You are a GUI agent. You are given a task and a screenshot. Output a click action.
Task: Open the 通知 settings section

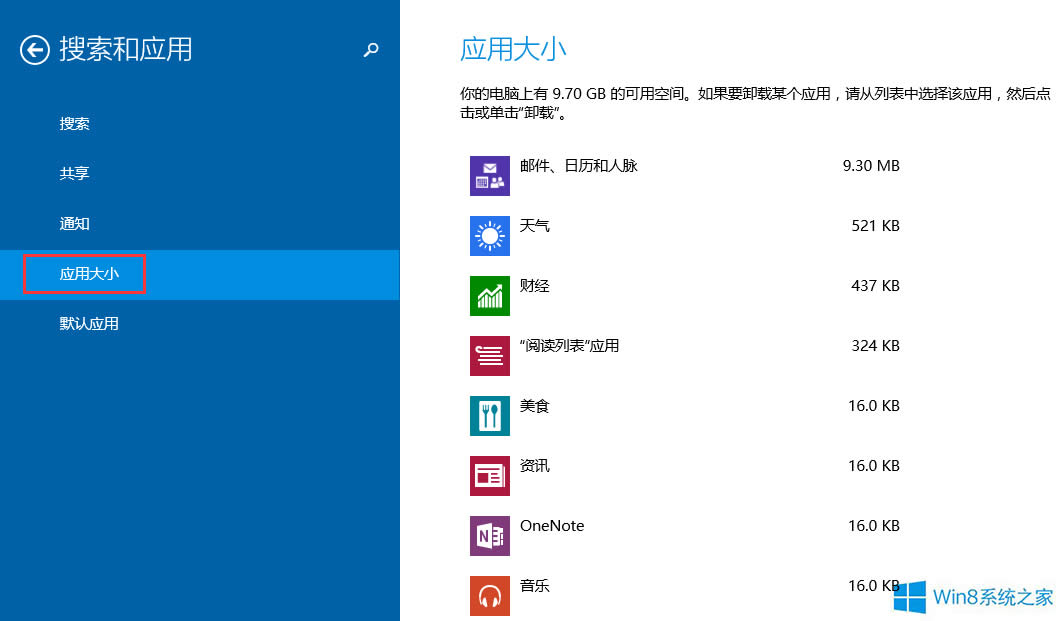(x=74, y=223)
